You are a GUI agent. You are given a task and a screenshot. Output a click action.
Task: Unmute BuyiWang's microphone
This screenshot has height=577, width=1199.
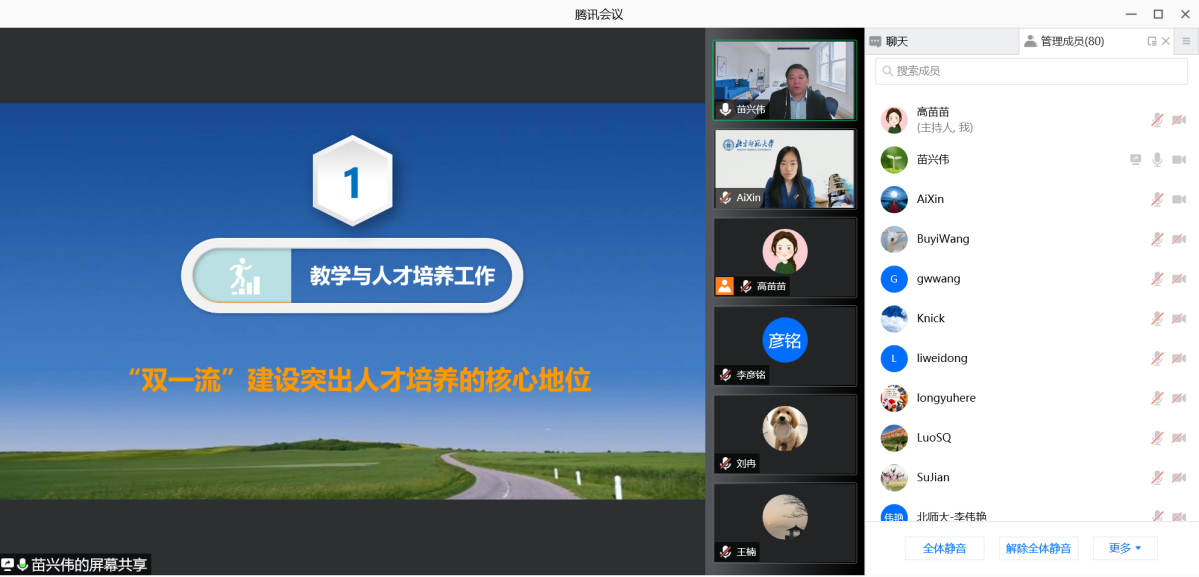click(x=1155, y=238)
